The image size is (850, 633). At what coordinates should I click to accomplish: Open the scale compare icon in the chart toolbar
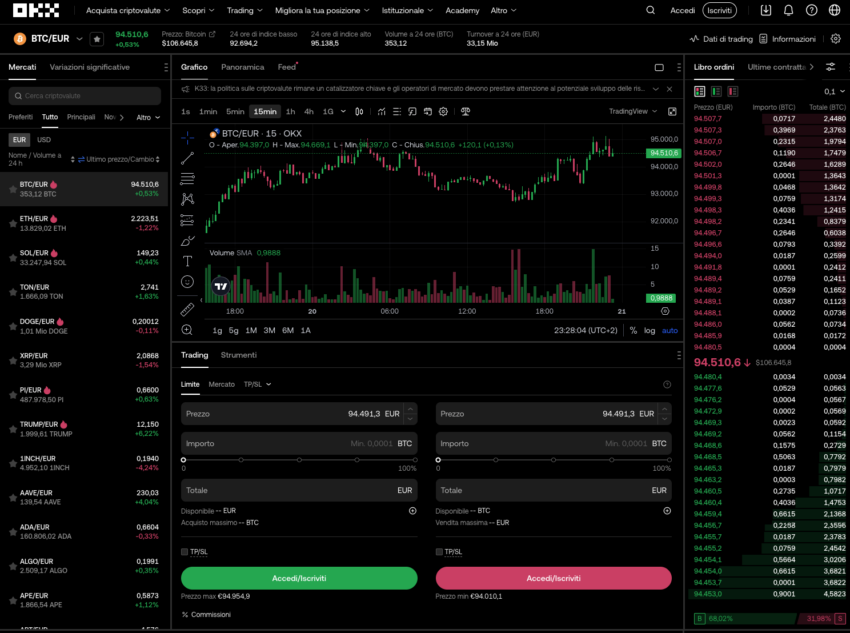(466, 112)
